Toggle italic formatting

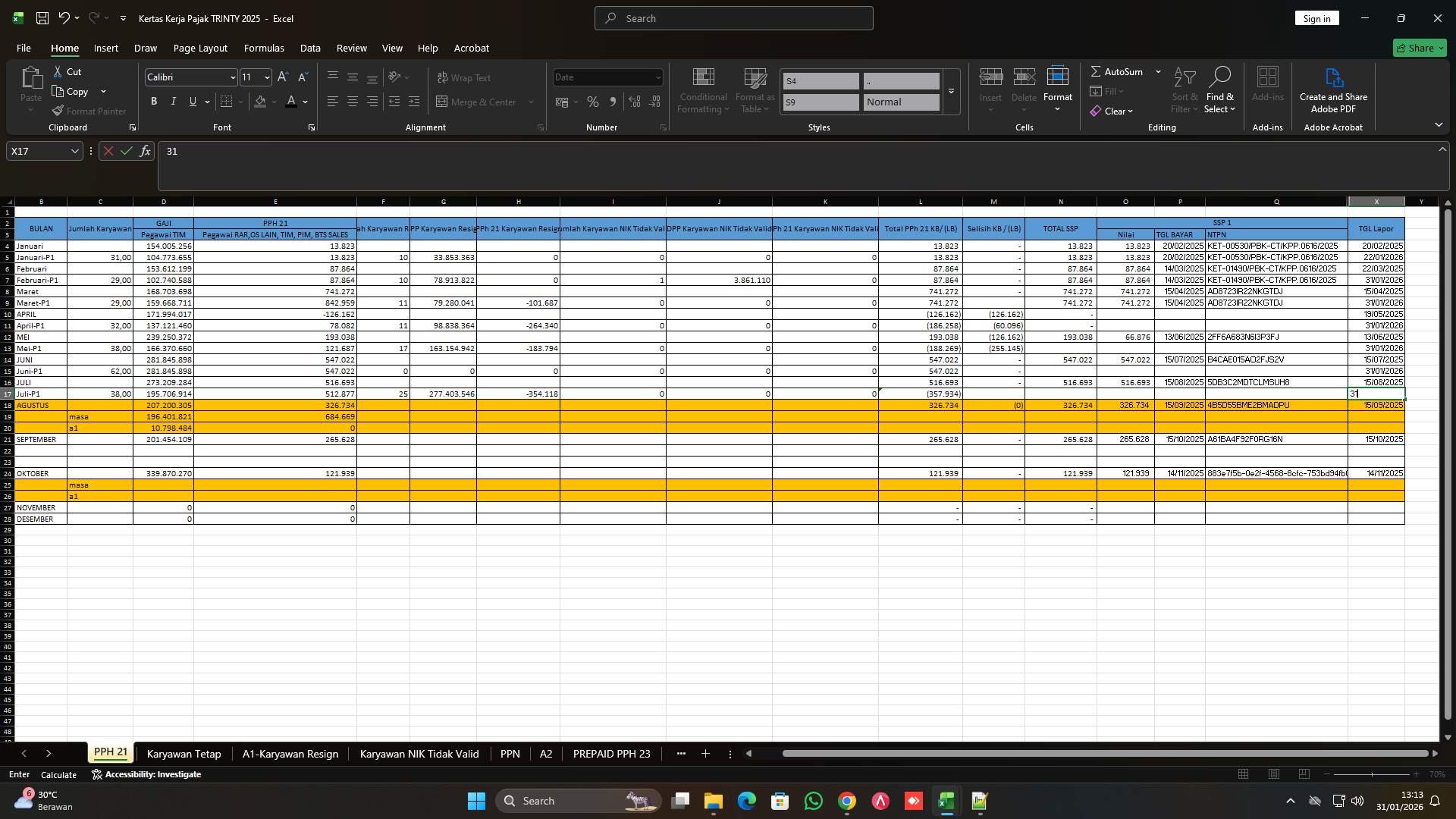(x=173, y=101)
